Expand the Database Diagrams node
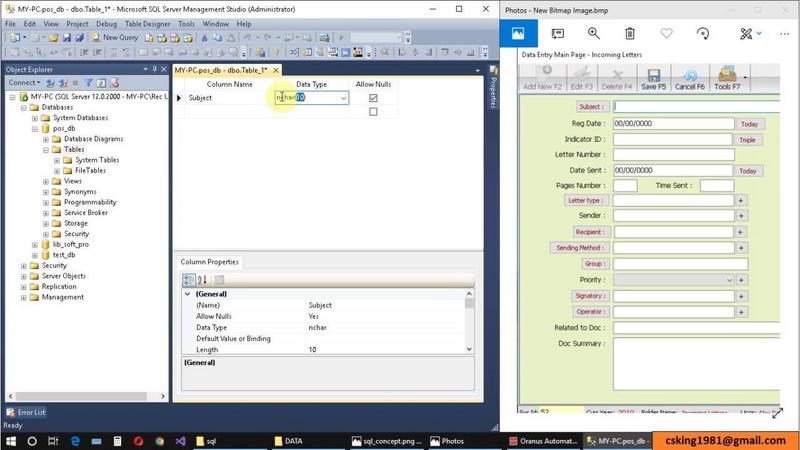This screenshot has height=450, width=800. (46, 139)
